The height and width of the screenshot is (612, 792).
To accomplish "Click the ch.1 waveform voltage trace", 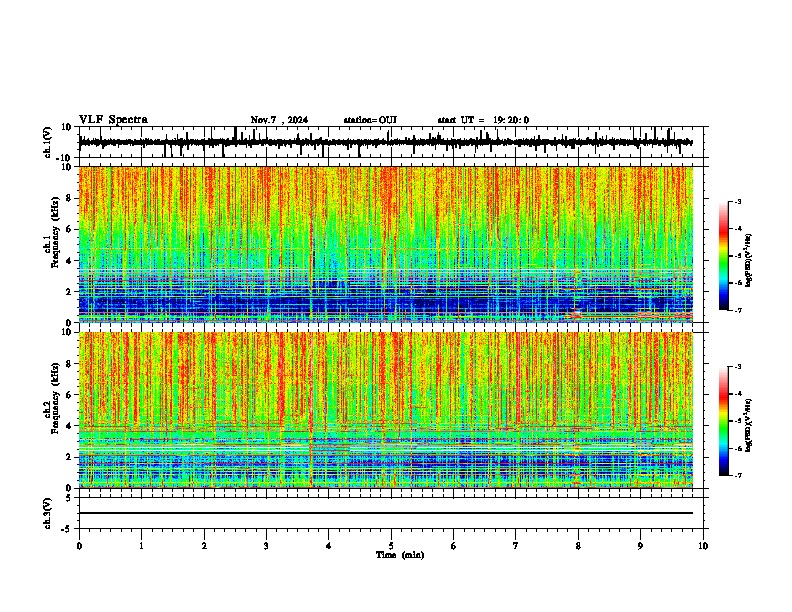I will pyautogui.click(x=385, y=142).
